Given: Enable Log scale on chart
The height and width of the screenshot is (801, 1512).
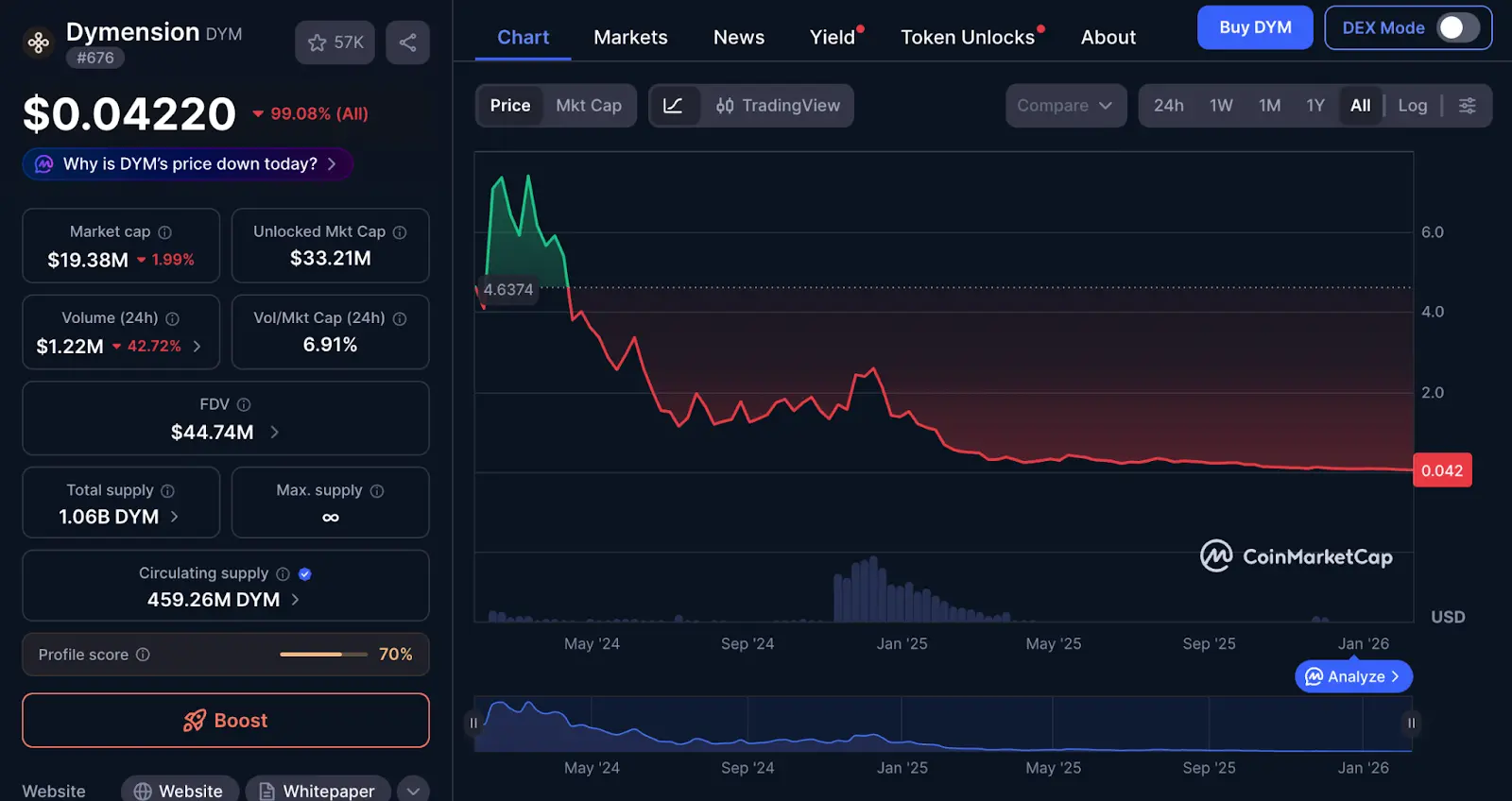Looking at the screenshot, I should (x=1412, y=106).
